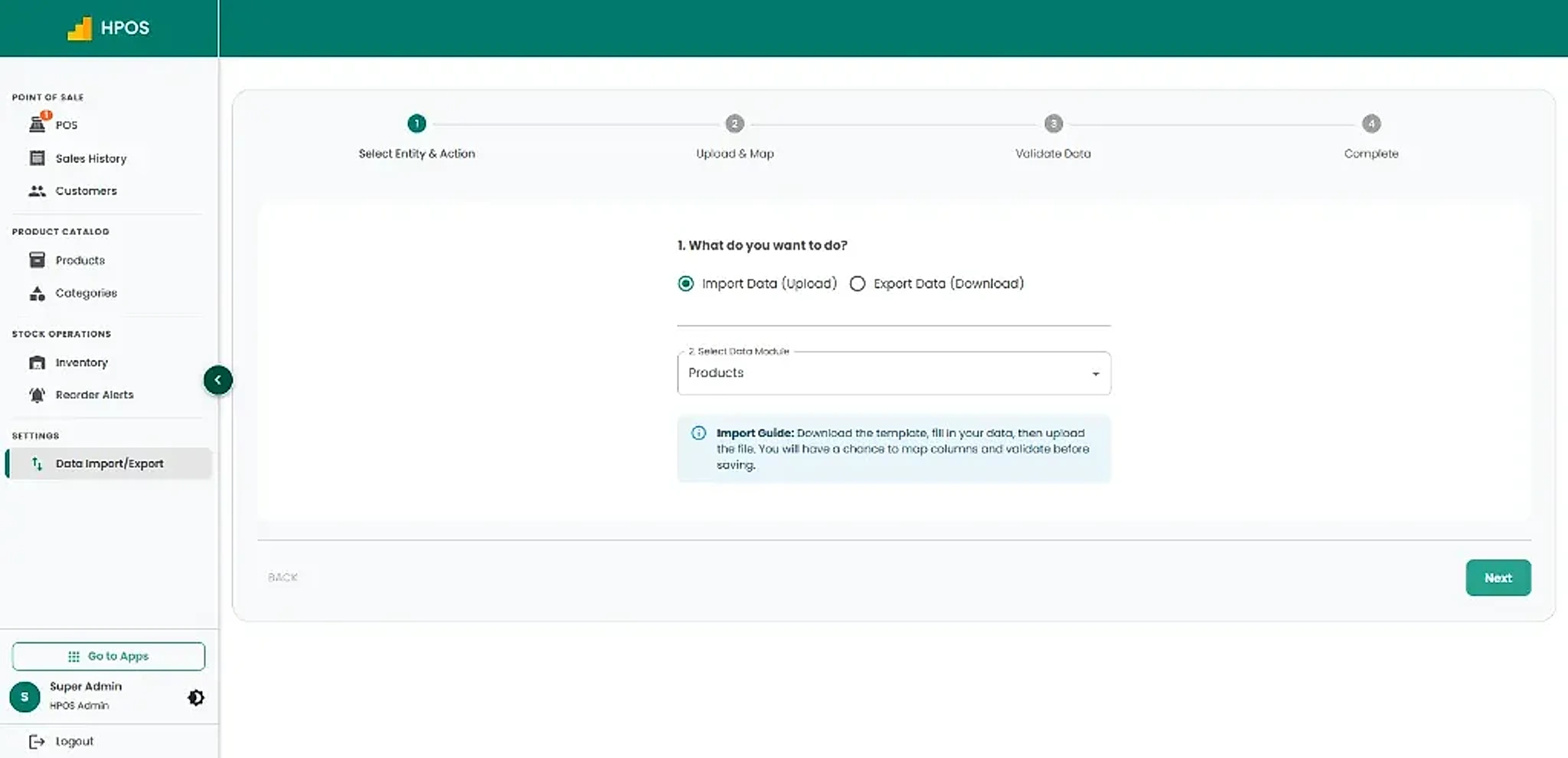Click step 4 Complete circle
Screen dimensions: 1568x758
(x=1371, y=123)
